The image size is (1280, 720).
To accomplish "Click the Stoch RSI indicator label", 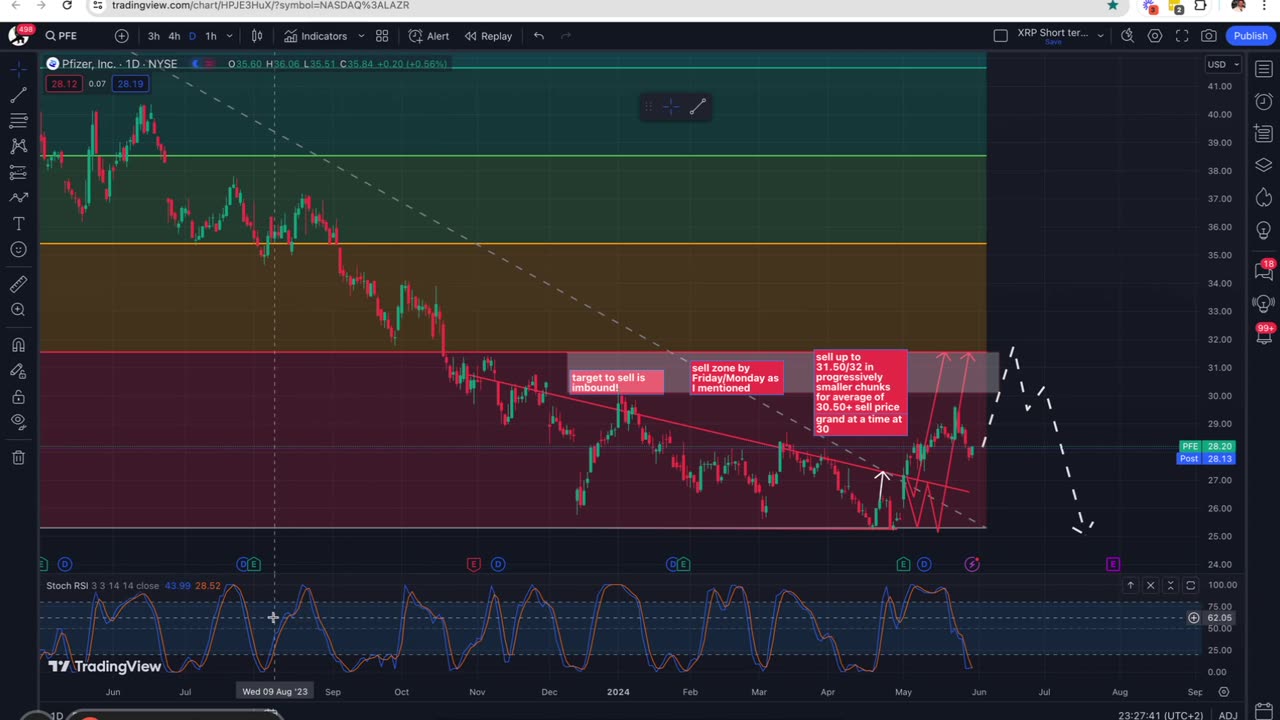I will (67, 586).
